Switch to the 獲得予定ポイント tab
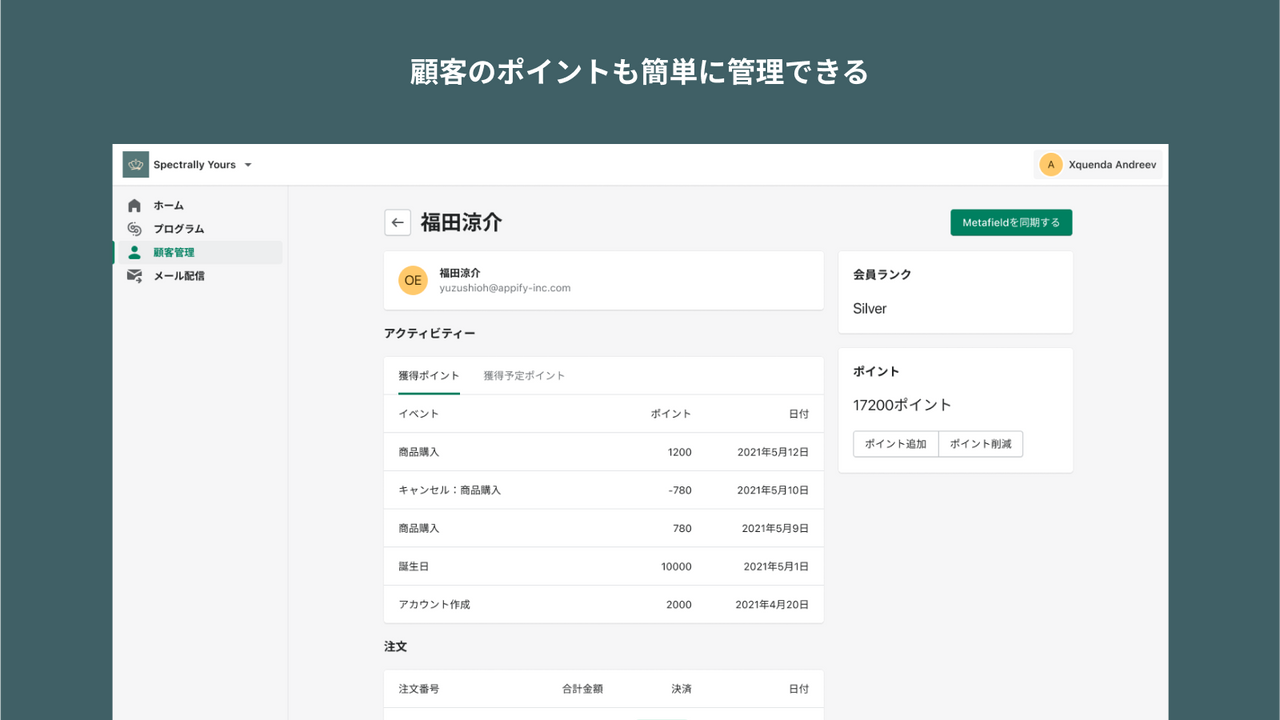Viewport: 1280px width, 720px height. pos(524,376)
